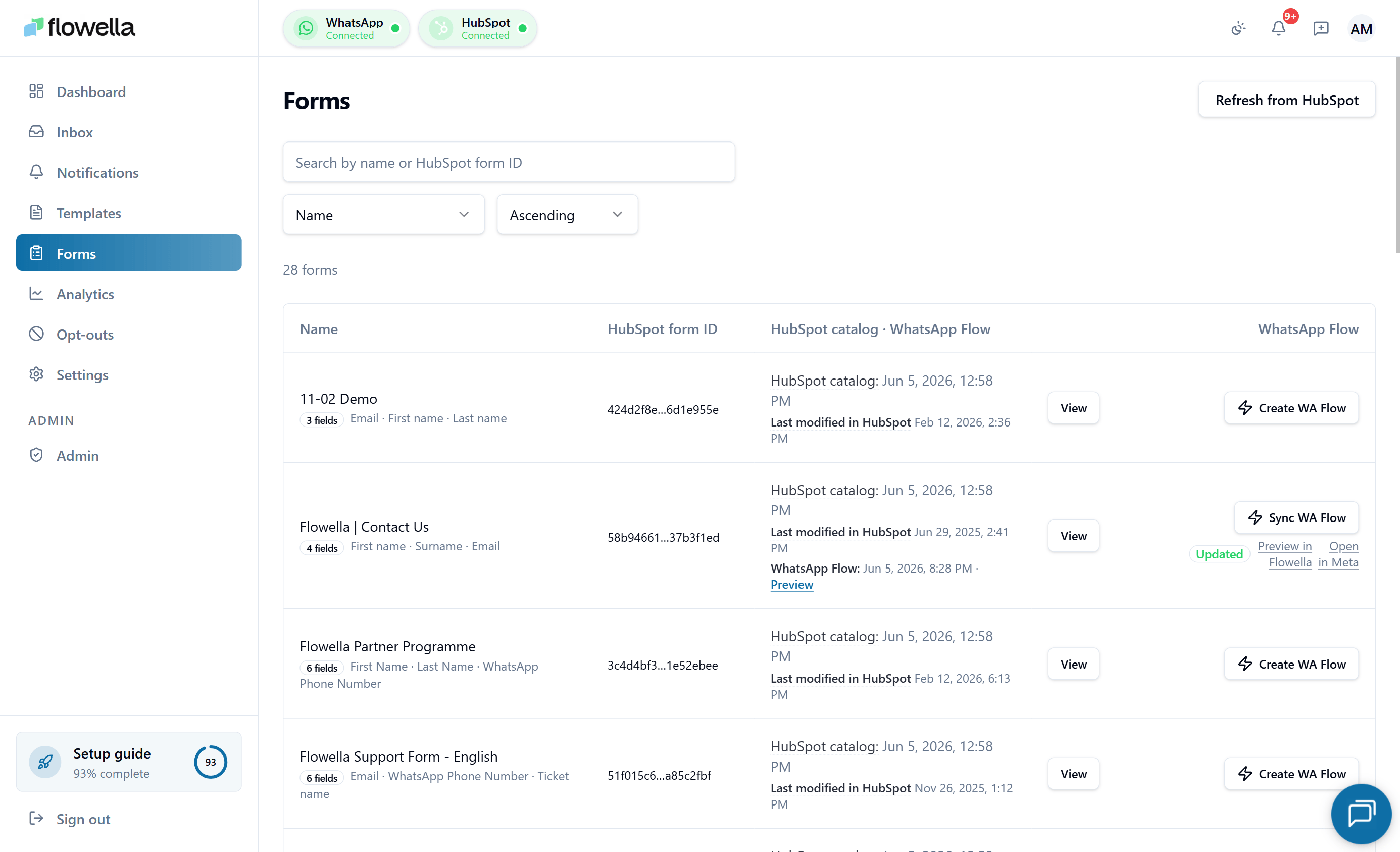This screenshot has width=1400, height=852.
Task: Click the WhatsApp logo icon
Action: point(306,28)
